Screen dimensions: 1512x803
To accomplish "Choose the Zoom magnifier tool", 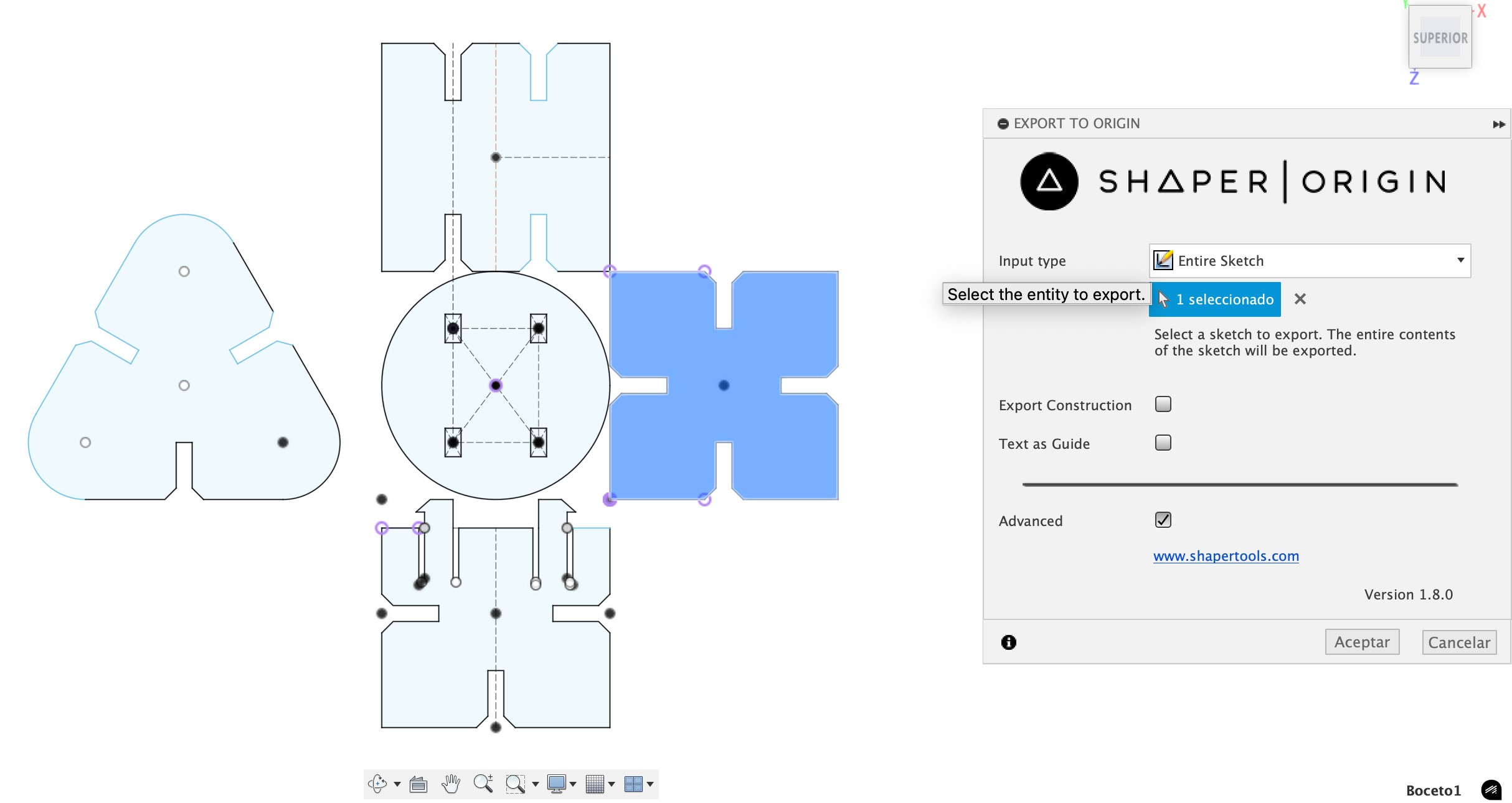I will coord(483,784).
